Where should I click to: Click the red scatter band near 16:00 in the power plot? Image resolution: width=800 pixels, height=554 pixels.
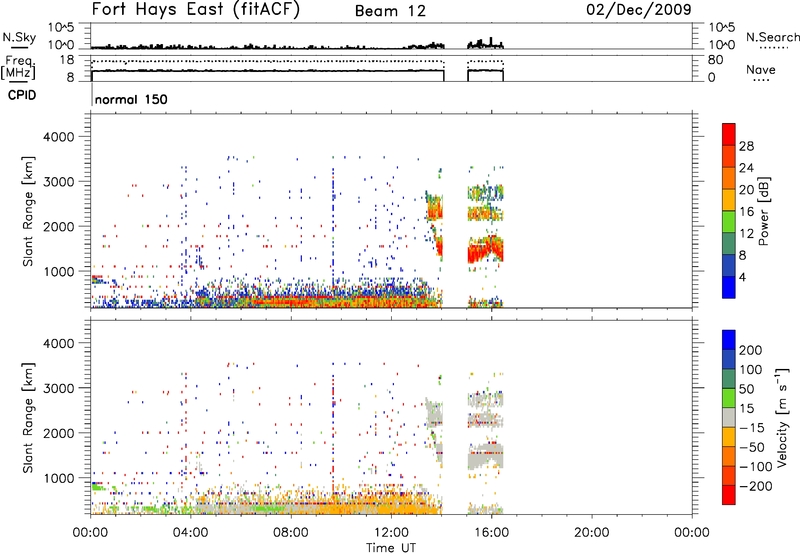pos(485,250)
